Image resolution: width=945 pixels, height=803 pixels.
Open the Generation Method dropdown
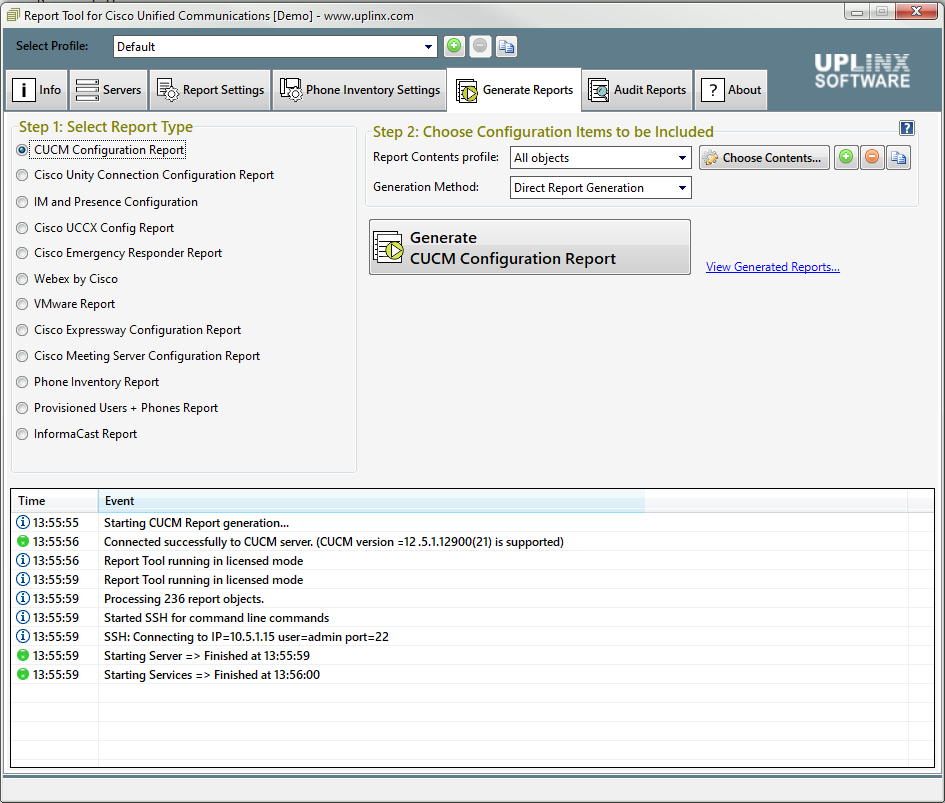click(600, 187)
